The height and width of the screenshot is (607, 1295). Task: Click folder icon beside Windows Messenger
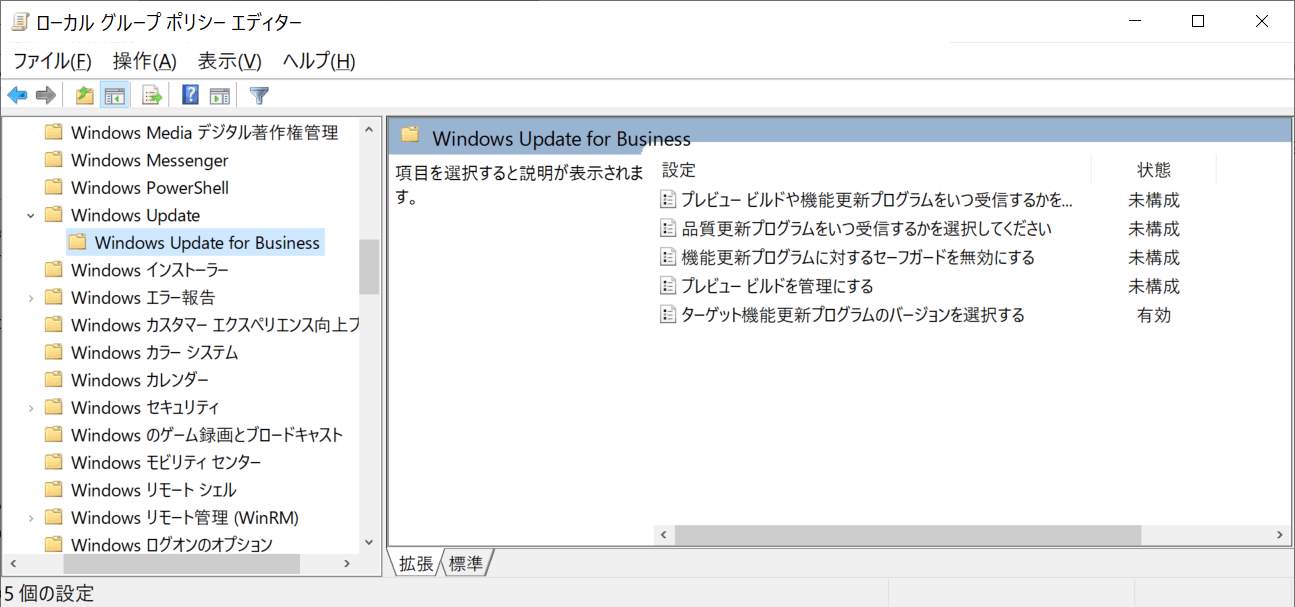tap(54, 160)
